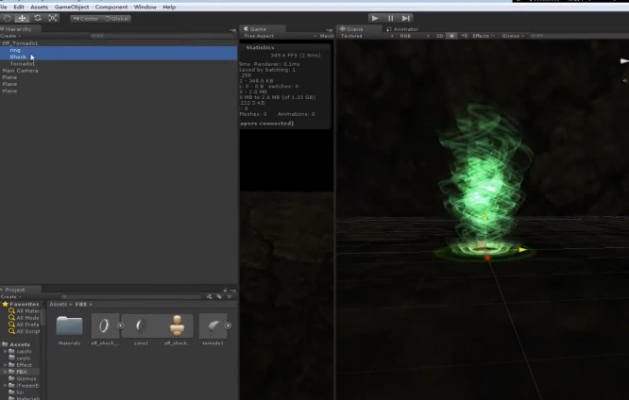Open the Assets menu
Screen dimensions: 629x400
pos(39,7)
